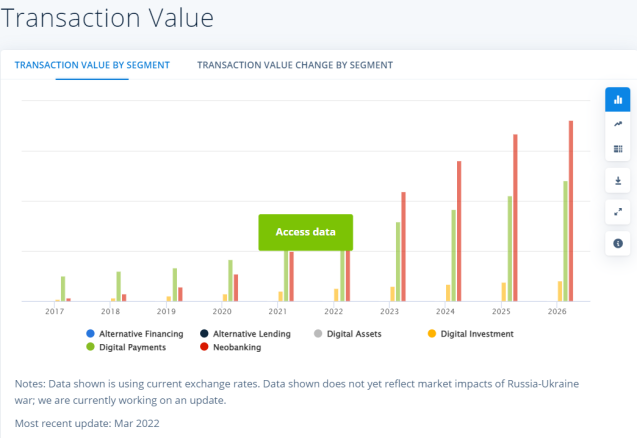Click the download chart icon
Viewport: 637px width, 438px height.
(x=617, y=181)
